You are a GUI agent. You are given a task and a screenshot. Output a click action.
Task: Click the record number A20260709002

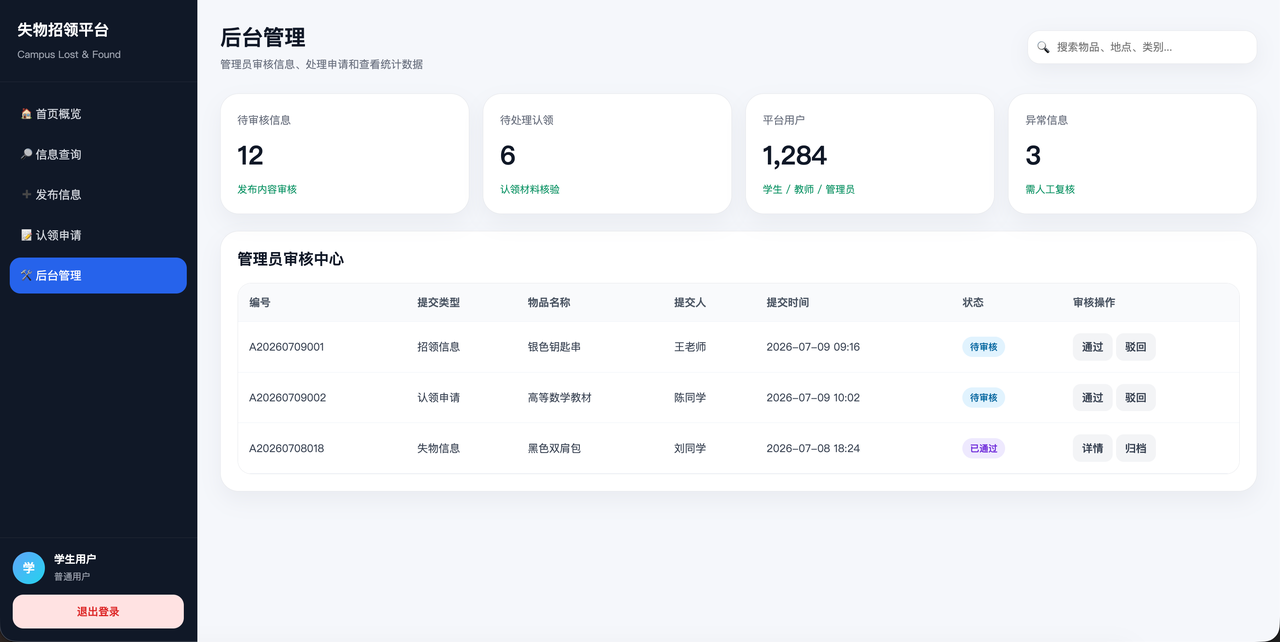[x=288, y=397]
